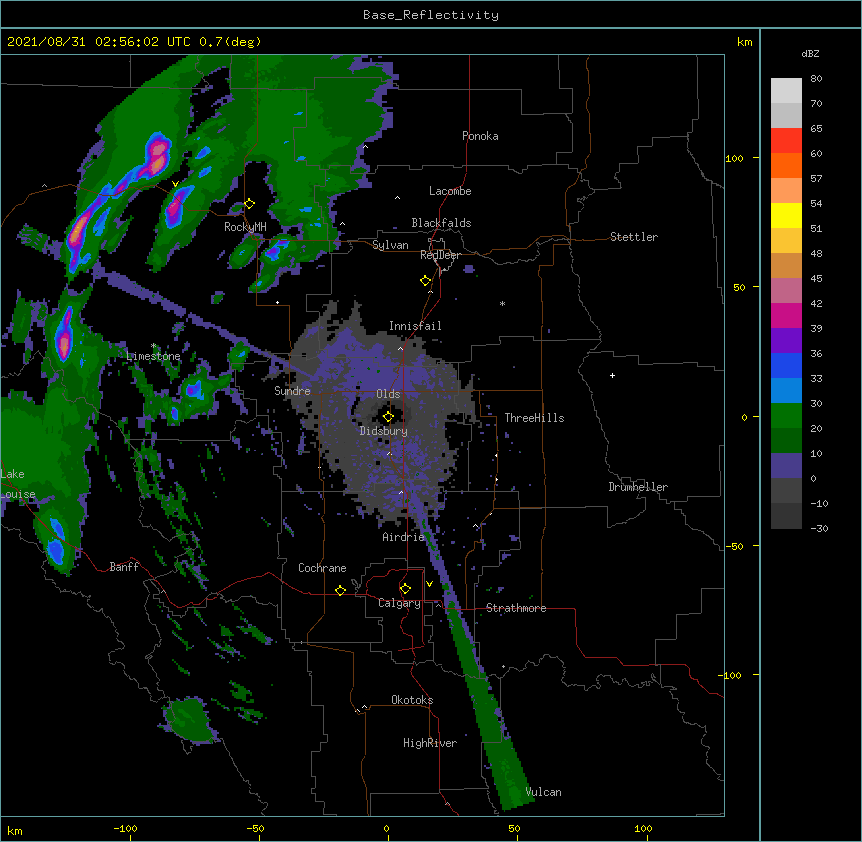Screen dimensions: 862x842
Task: Click the Olds city label
Action: coord(388,394)
